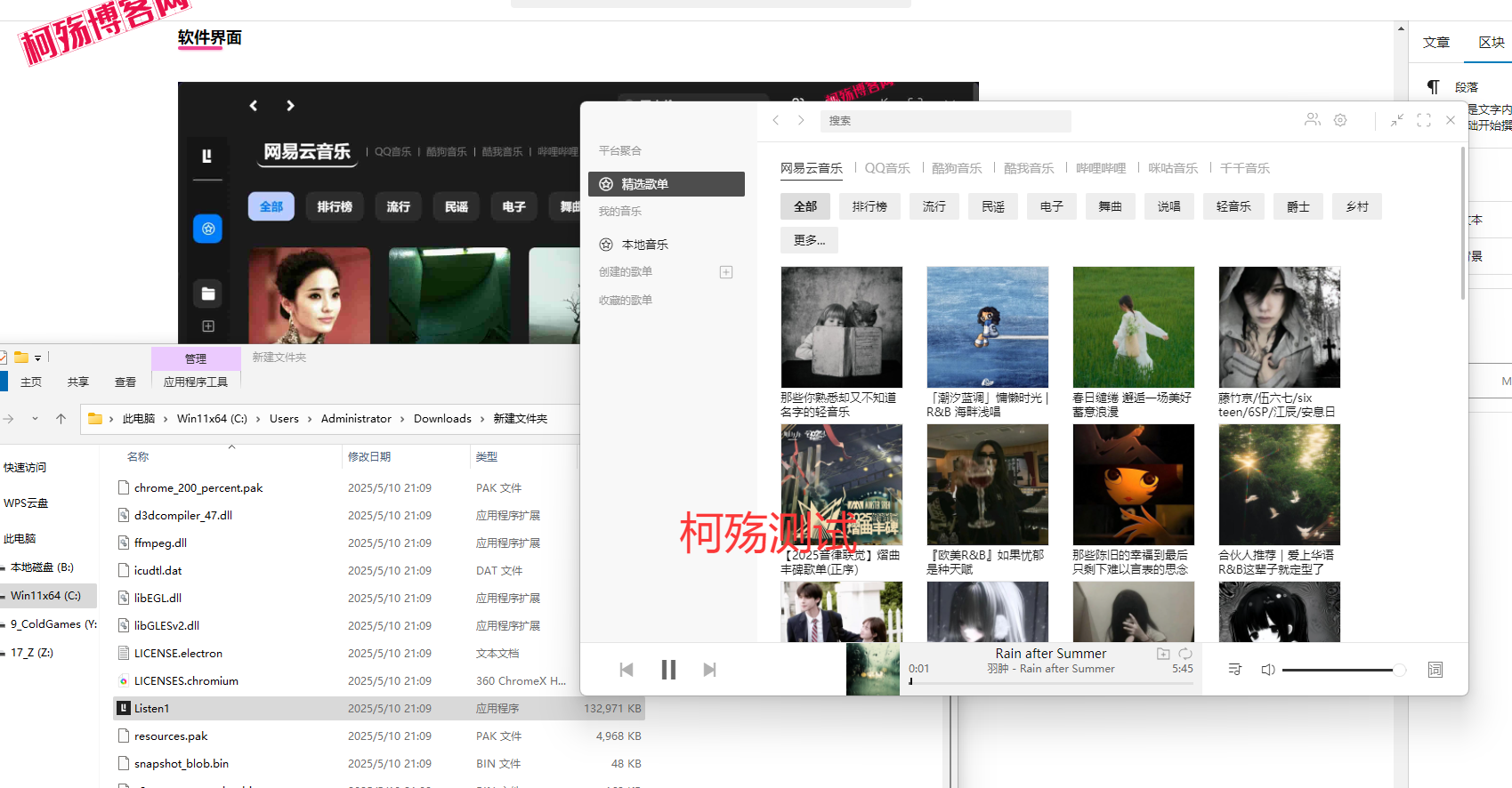Open recent locations dropdown in Explorer
The width and height of the screenshot is (1512, 788).
35,419
